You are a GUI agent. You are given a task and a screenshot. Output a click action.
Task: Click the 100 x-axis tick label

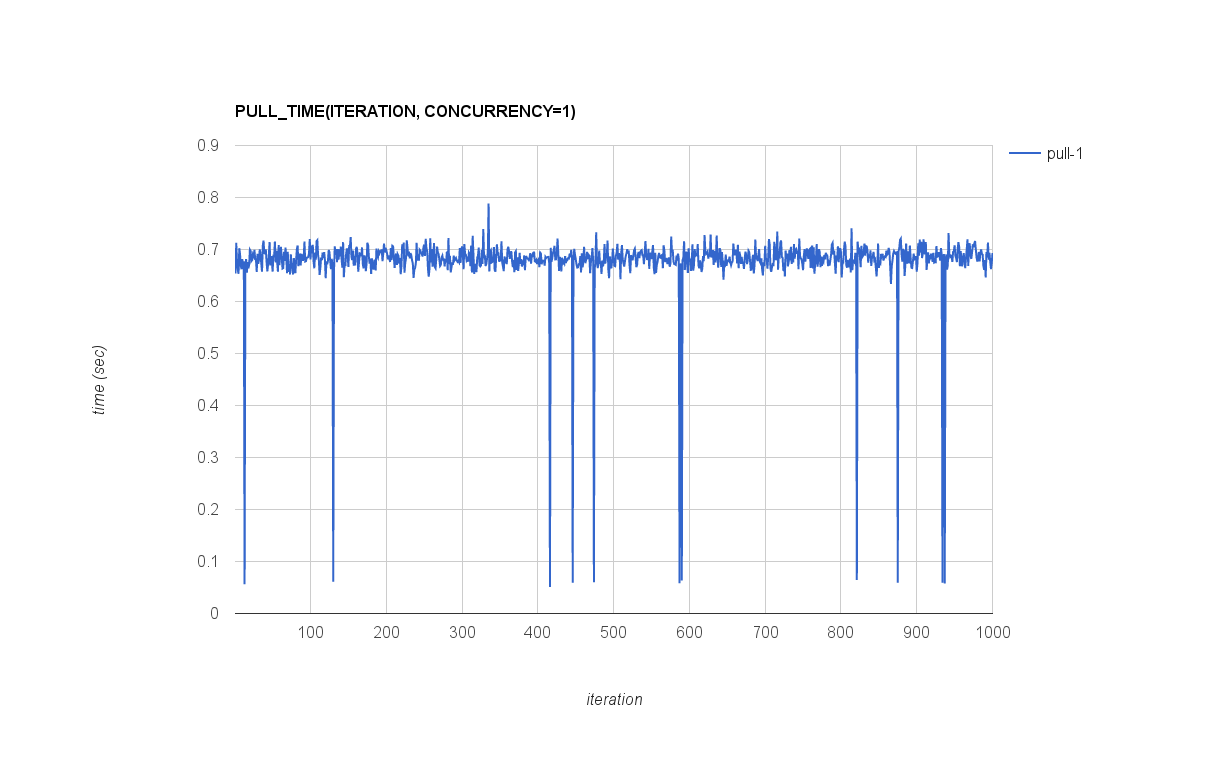coord(310,632)
